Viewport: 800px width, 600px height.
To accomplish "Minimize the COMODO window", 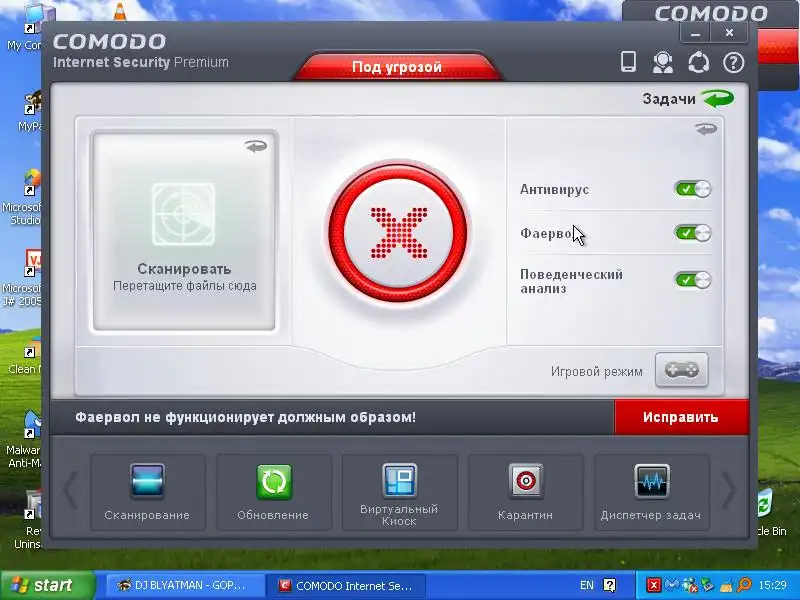I will pyautogui.click(x=695, y=33).
